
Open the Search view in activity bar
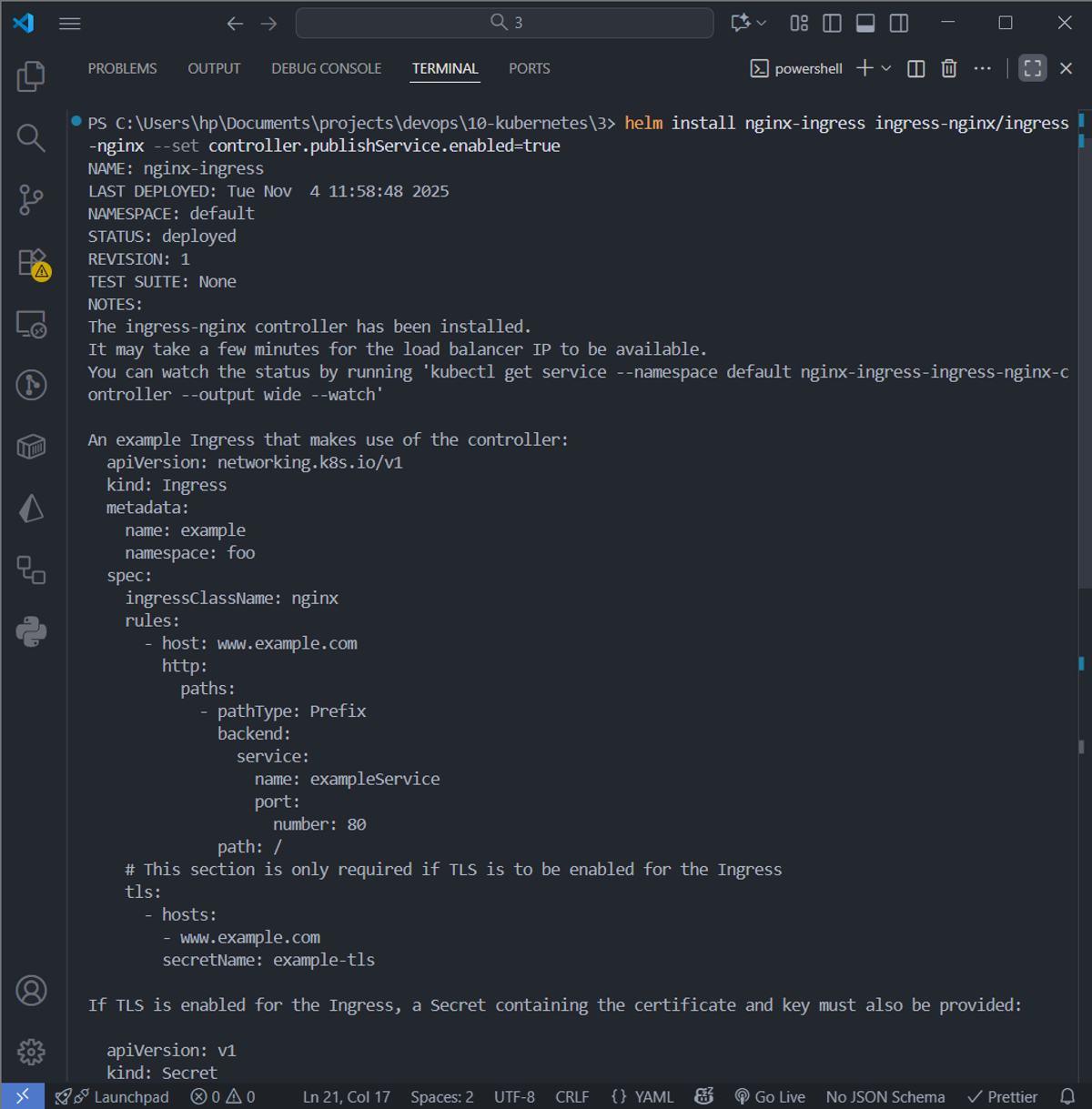click(x=31, y=138)
